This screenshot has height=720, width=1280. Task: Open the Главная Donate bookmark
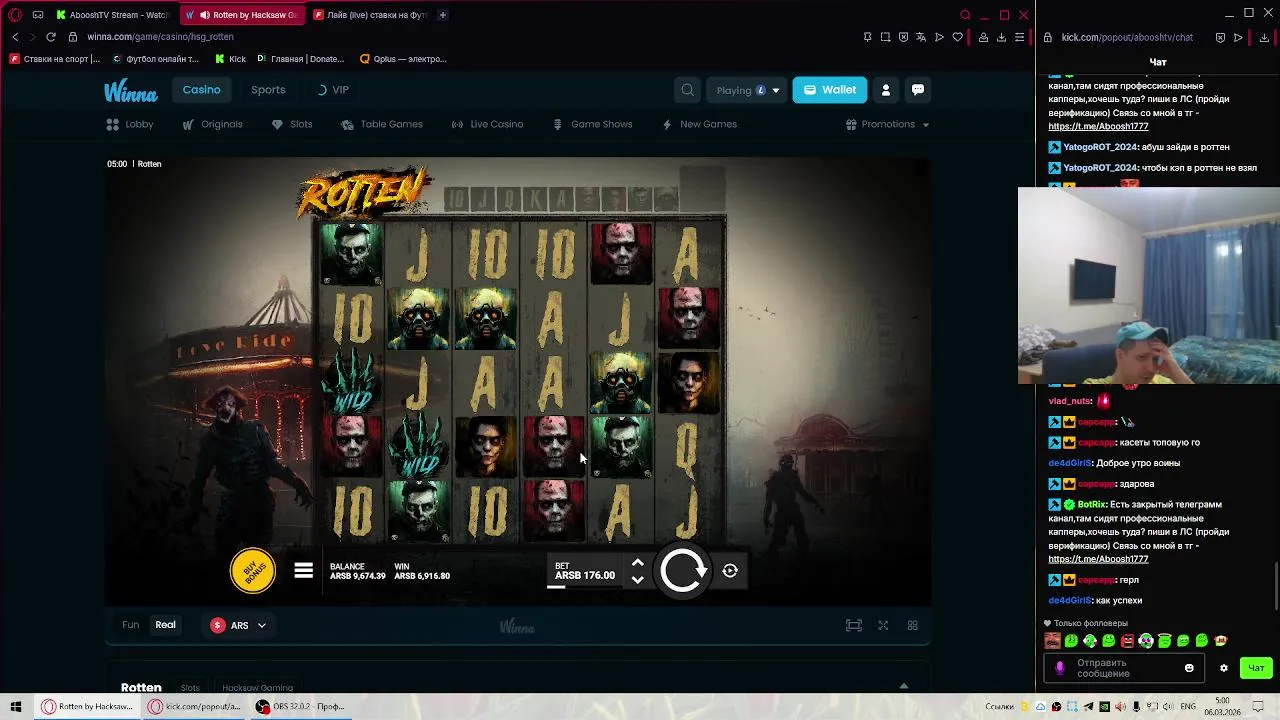click(301, 59)
